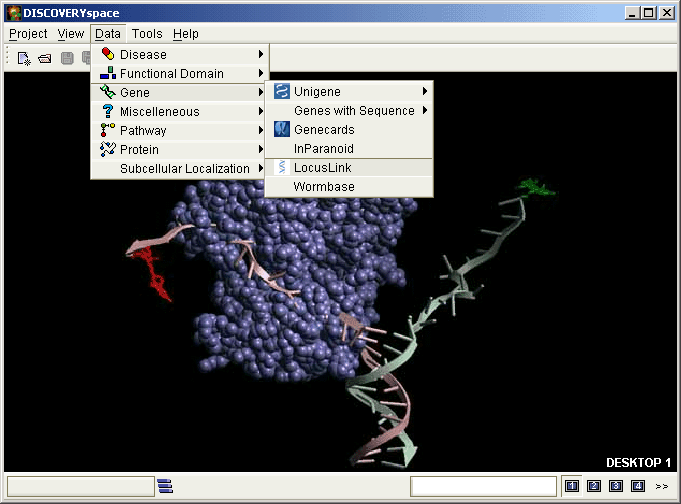Open the View menu
Image resolution: width=681 pixels, height=504 pixels.
[71, 34]
